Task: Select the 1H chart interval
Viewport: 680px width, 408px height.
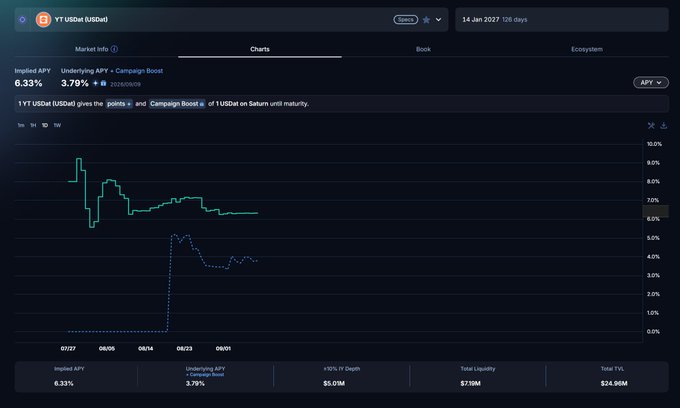Action: (33, 125)
